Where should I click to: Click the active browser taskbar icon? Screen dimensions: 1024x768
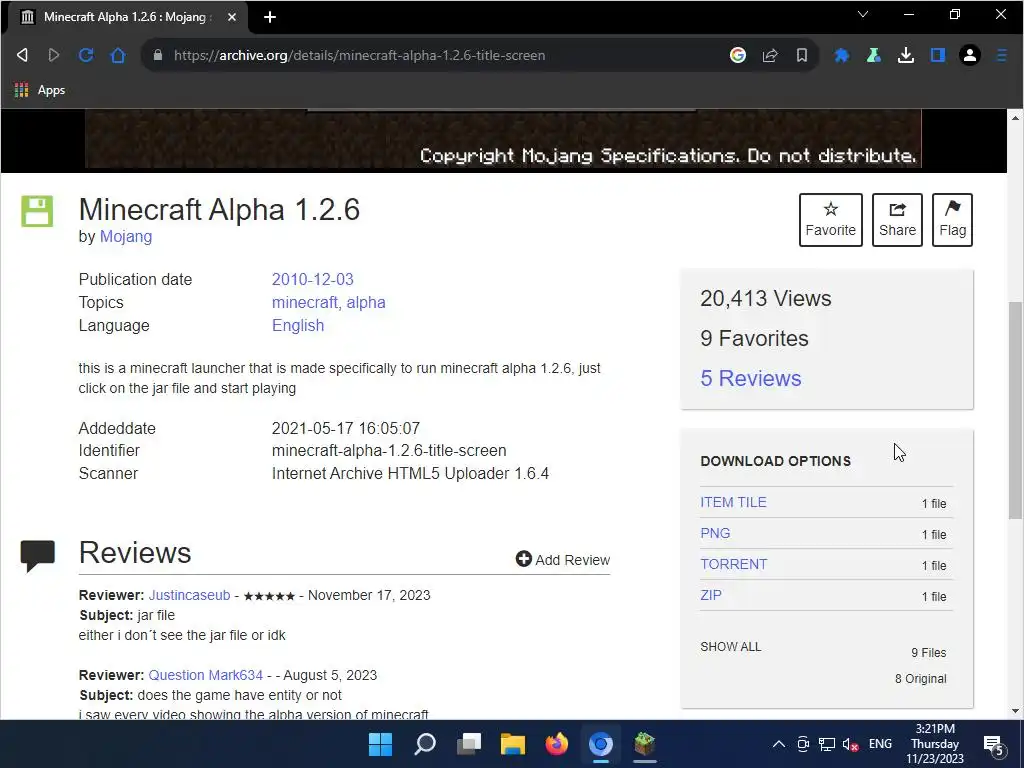(x=601, y=744)
